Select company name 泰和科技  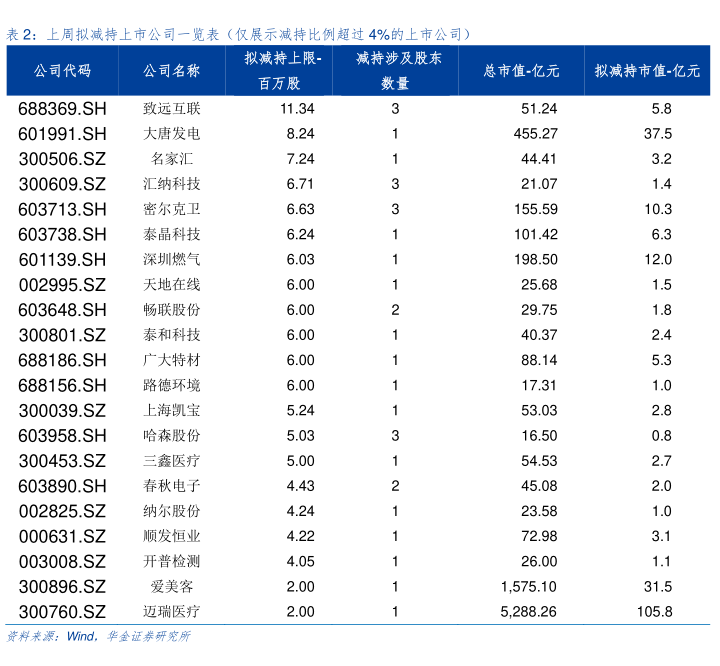click(x=172, y=335)
